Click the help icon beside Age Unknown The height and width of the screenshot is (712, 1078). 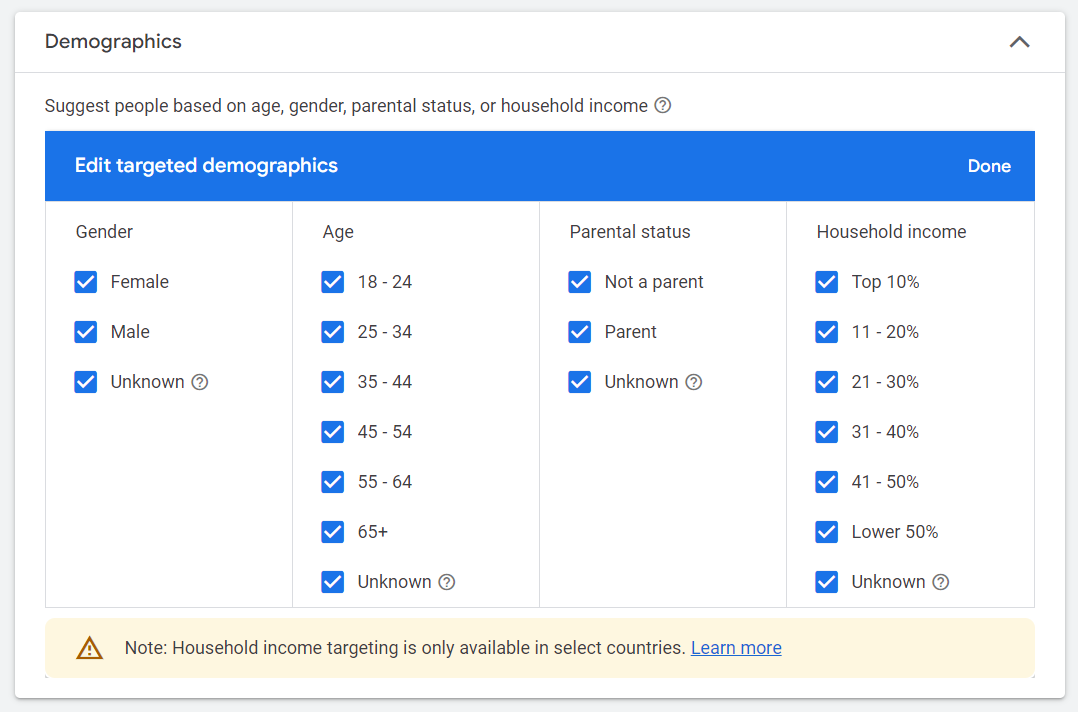446,582
